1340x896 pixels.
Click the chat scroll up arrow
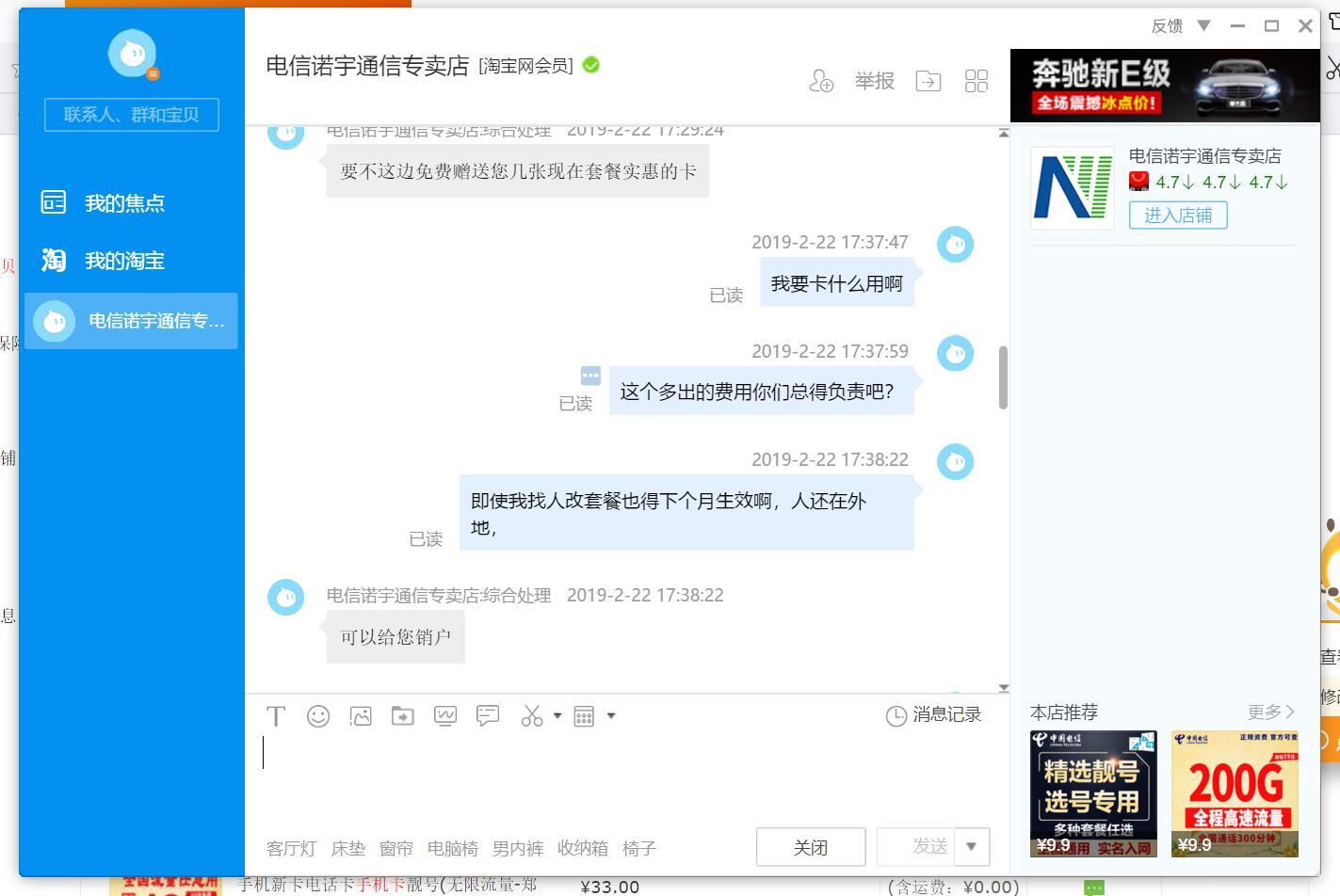1003,134
